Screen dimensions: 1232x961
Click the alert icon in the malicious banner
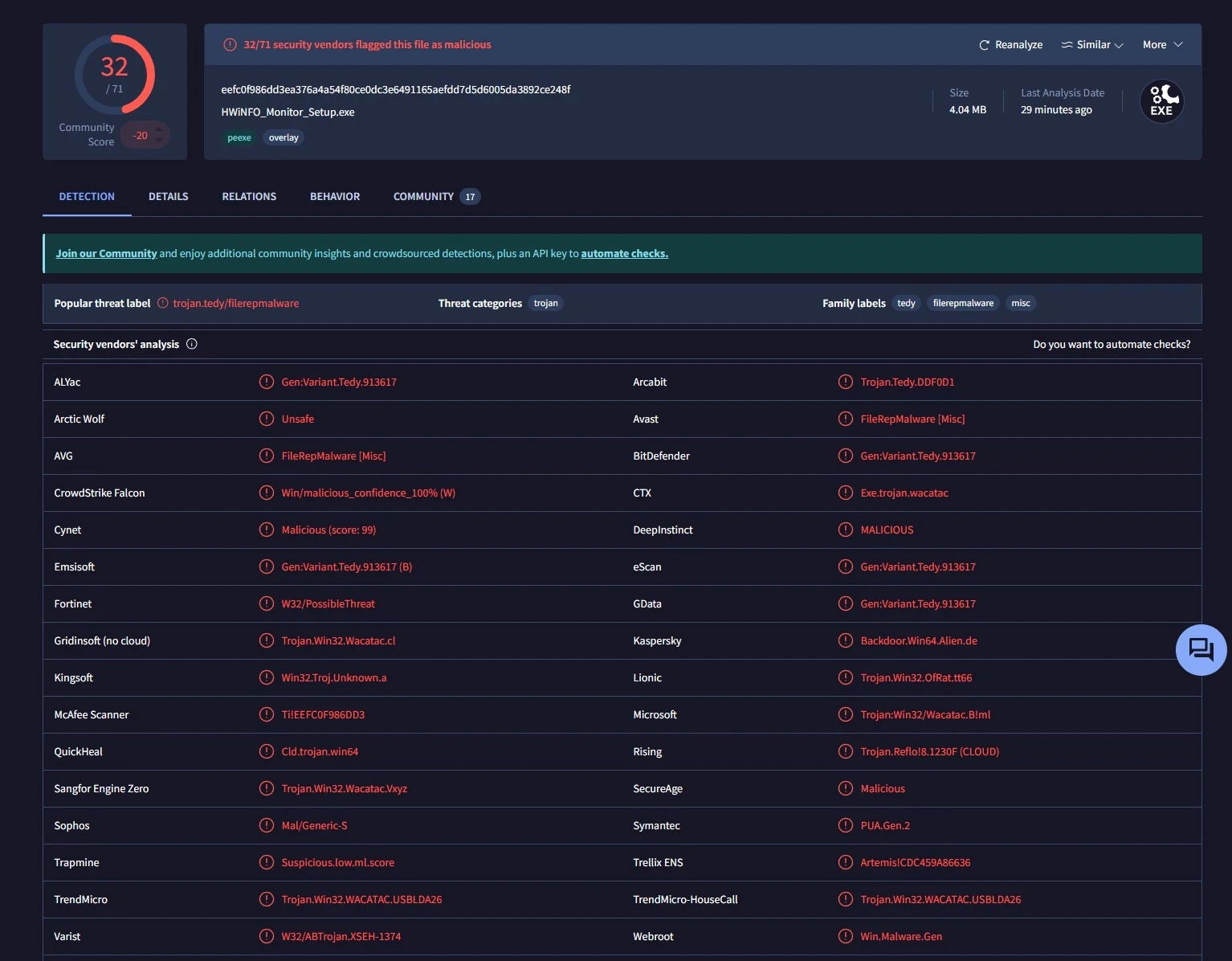[x=230, y=45]
